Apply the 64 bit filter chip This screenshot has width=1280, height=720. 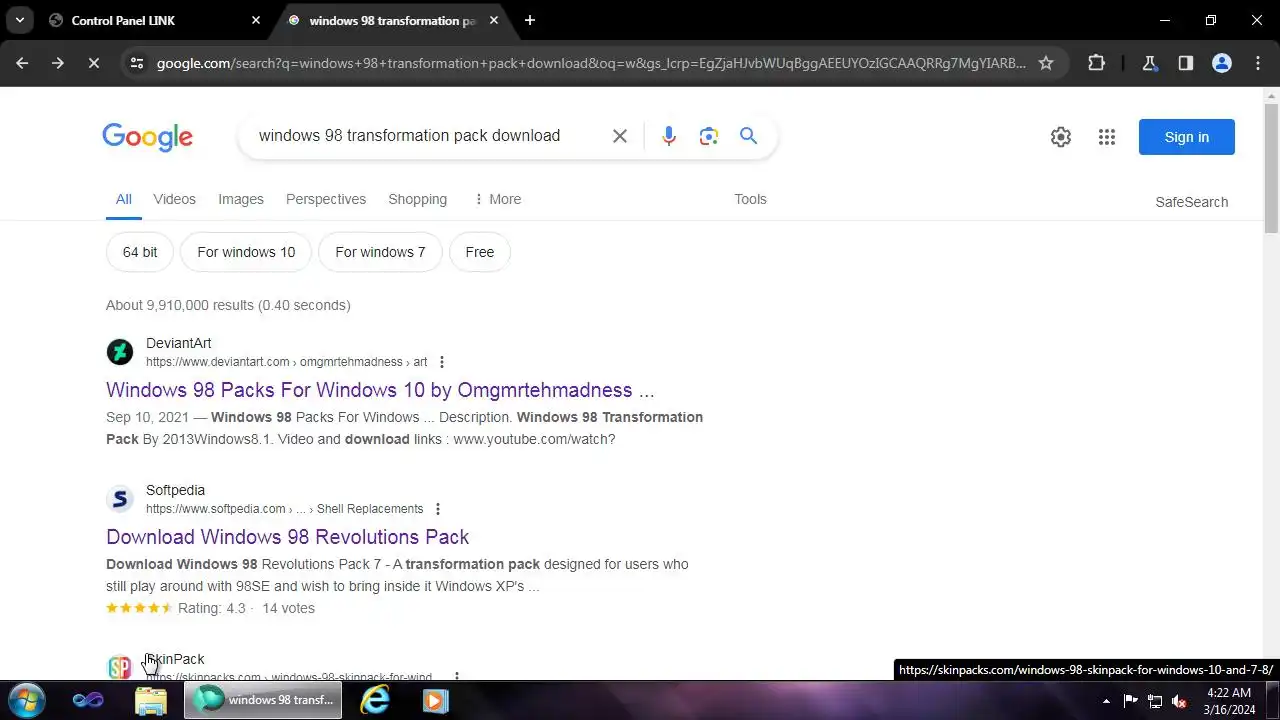coord(140,252)
